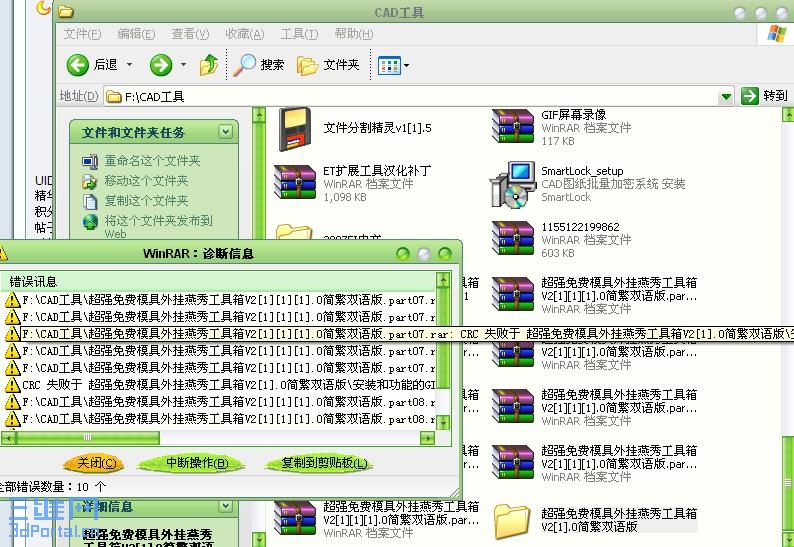Click the 错误讯息 column header
This screenshot has height=547, width=794.
[x=218, y=281]
